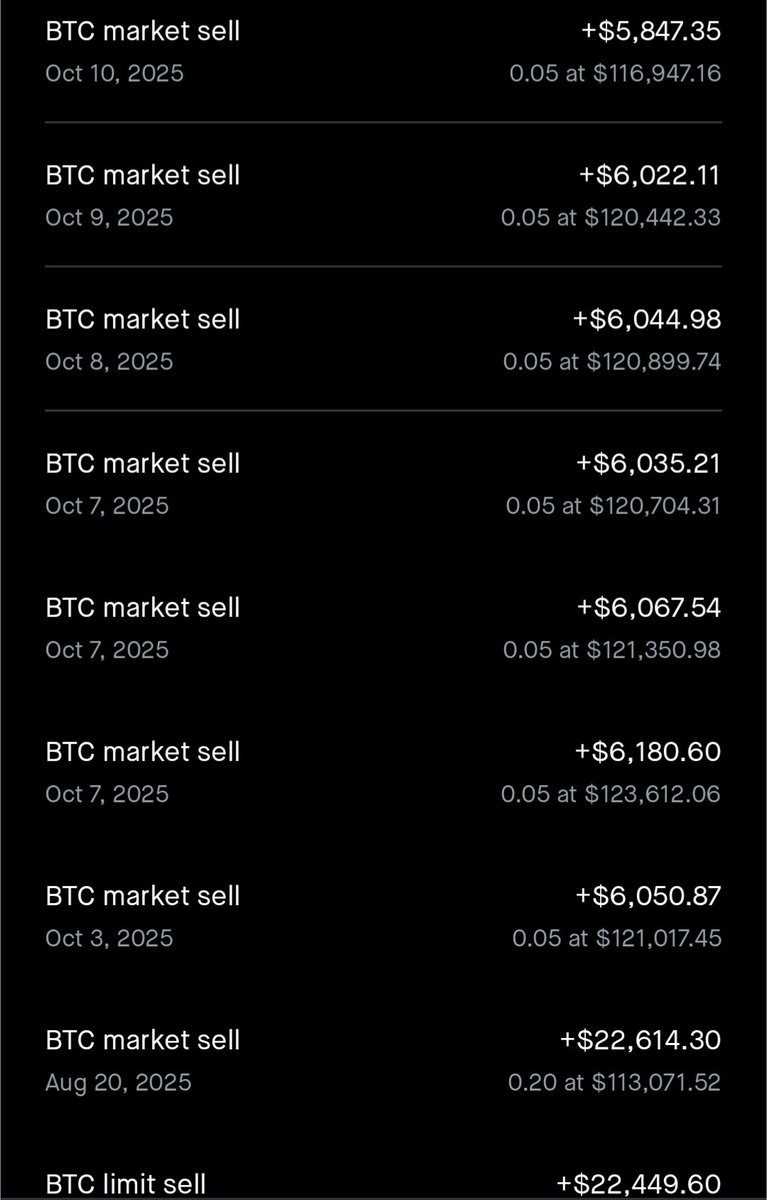Tap the +$6,044.98 amount
This screenshot has width=767, height=1200.
(x=647, y=319)
